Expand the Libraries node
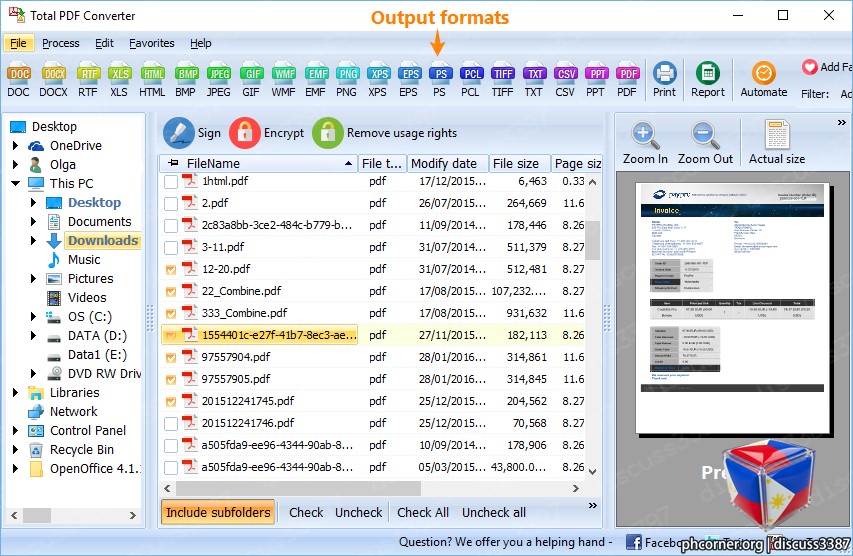The width and height of the screenshot is (853, 556). pyautogui.click(x=16, y=392)
